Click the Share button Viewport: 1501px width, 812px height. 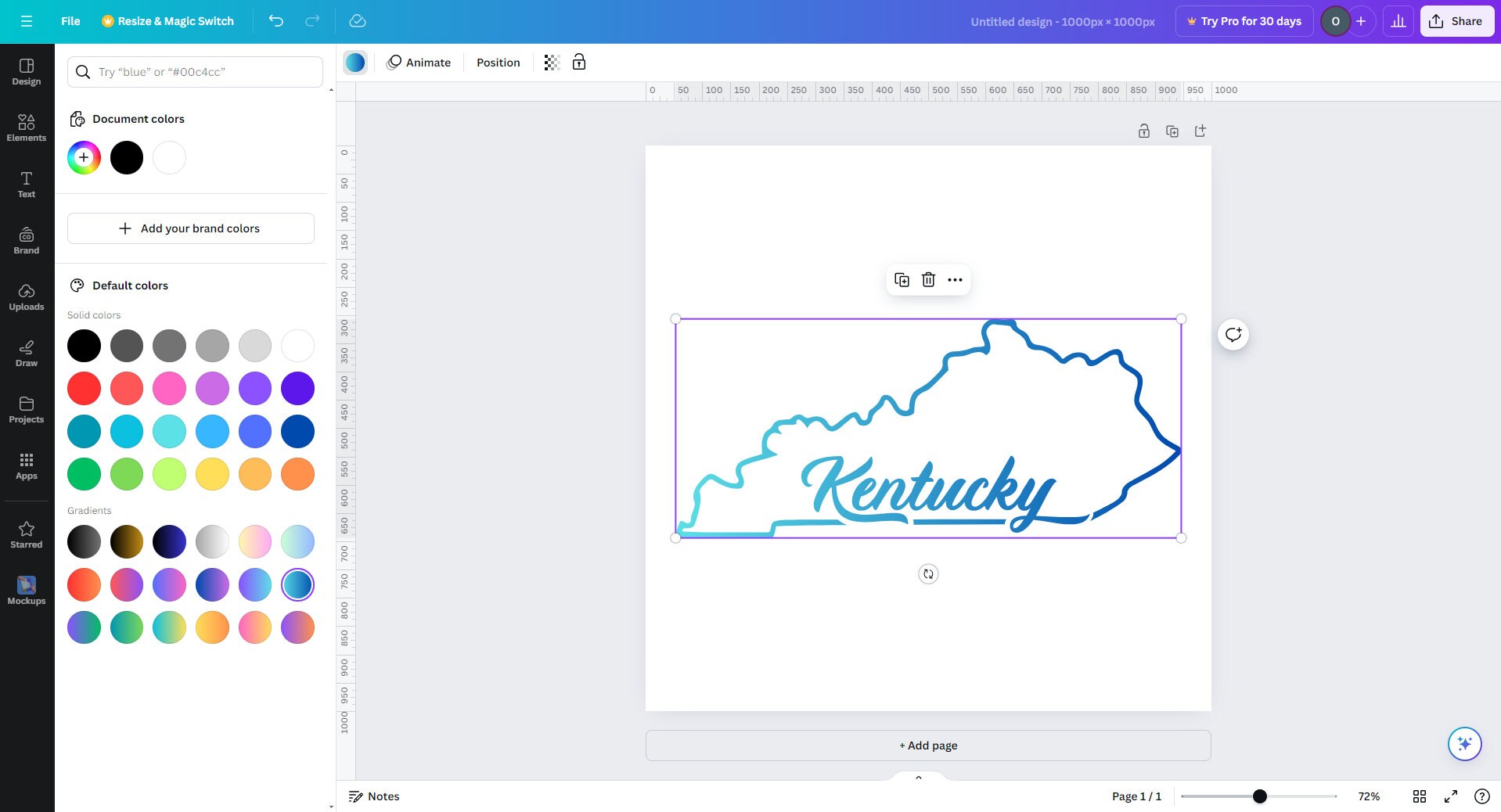click(1456, 21)
